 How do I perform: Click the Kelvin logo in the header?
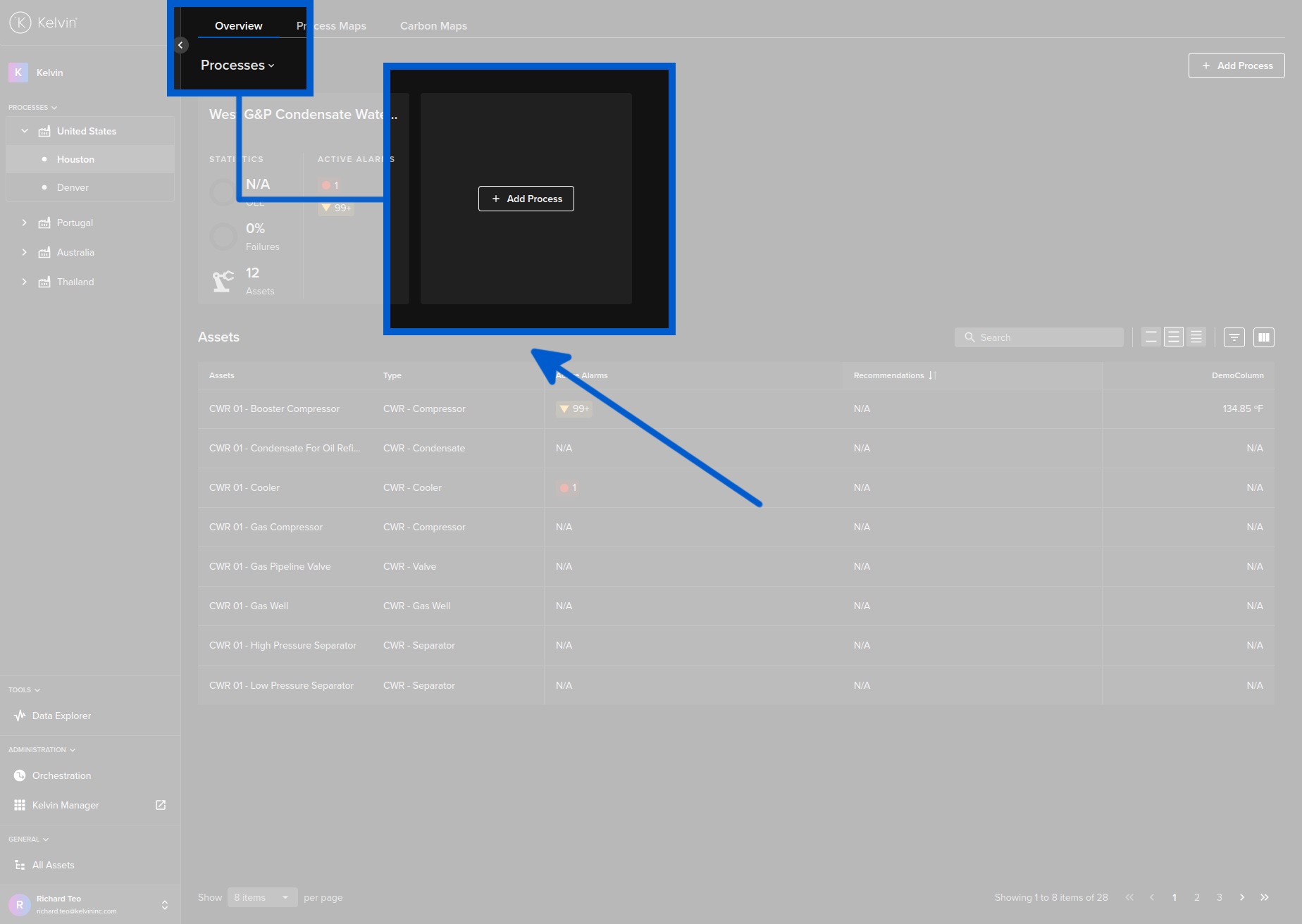tap(42, 22)
